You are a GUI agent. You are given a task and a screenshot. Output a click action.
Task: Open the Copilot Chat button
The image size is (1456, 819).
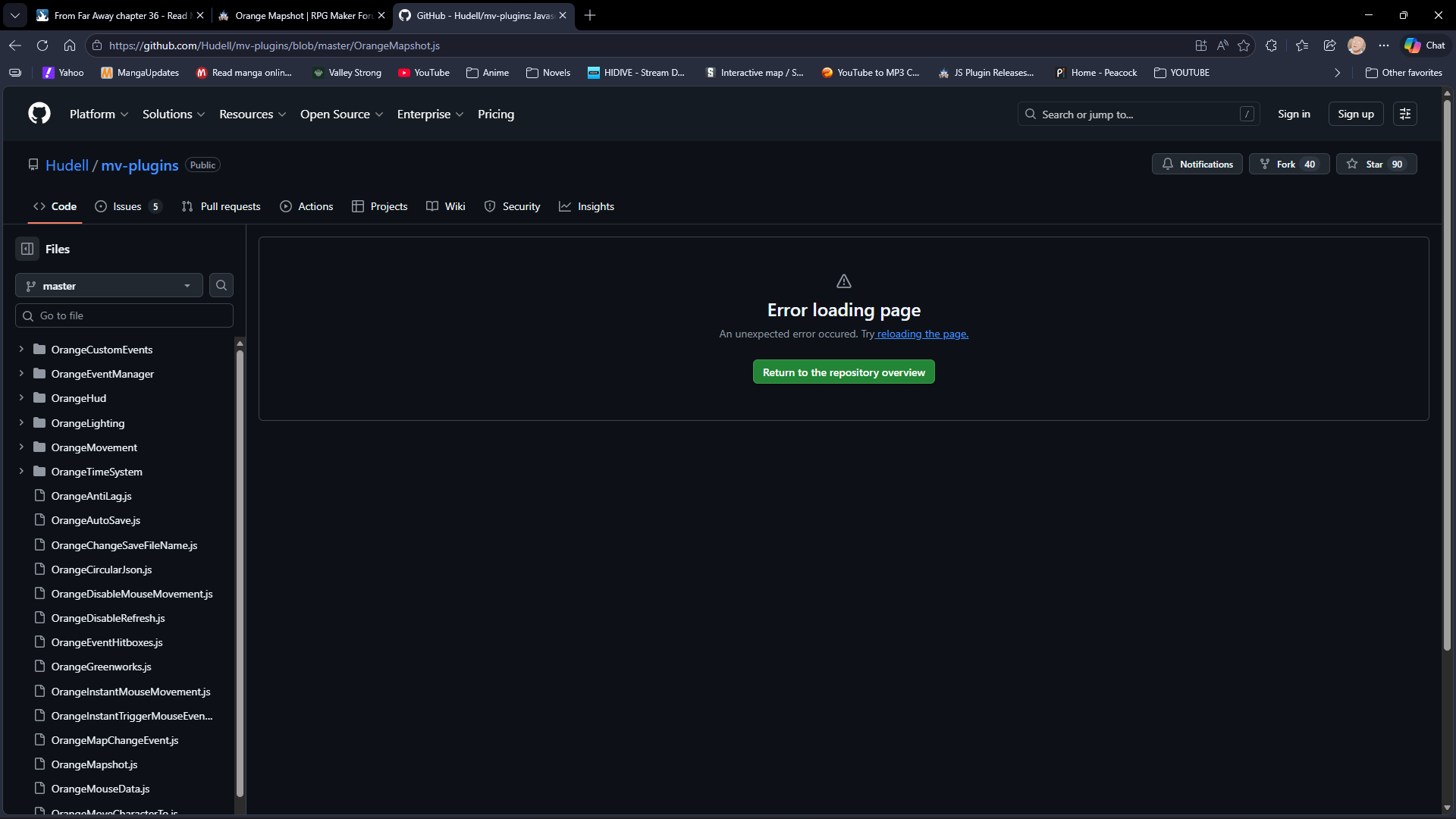(x=1425, y=45)
